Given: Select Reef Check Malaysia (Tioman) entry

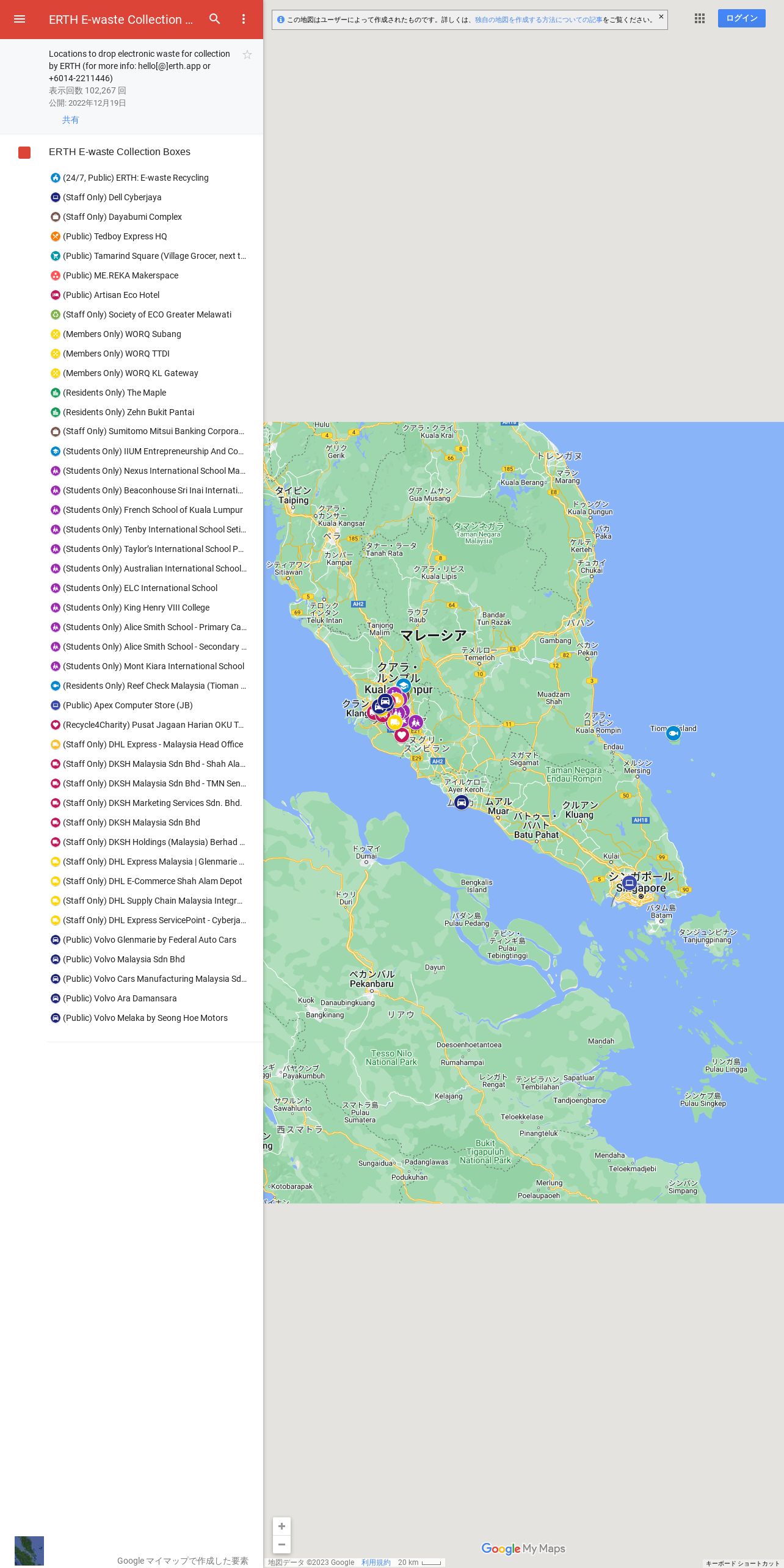Looking at the screenshot, I should [x=148, y=686].
